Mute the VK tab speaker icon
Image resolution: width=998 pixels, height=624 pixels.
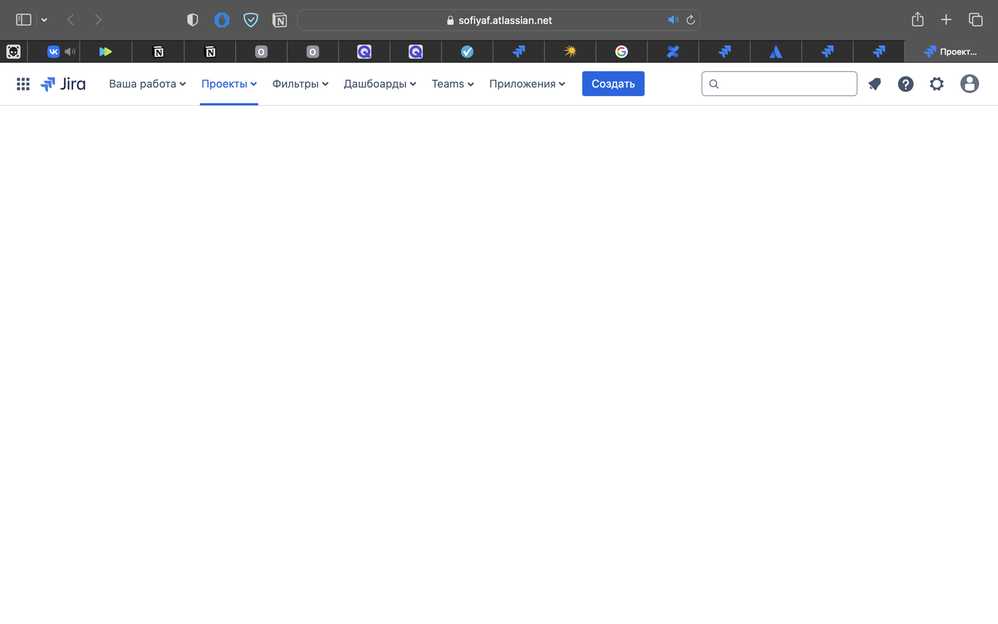pyautogui.click(x=70, y=52)
